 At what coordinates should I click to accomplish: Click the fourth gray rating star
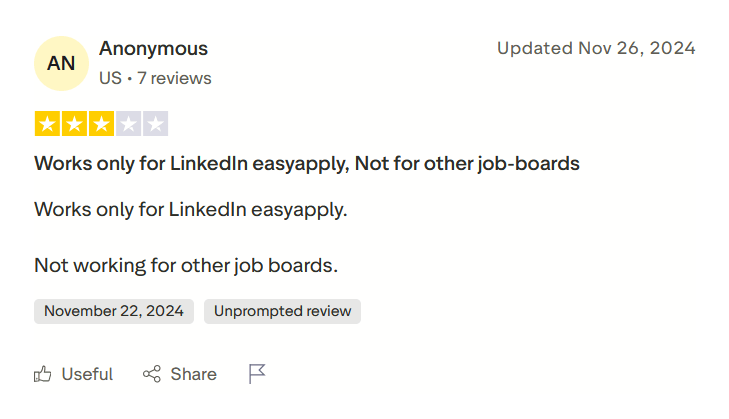(128, 124)
